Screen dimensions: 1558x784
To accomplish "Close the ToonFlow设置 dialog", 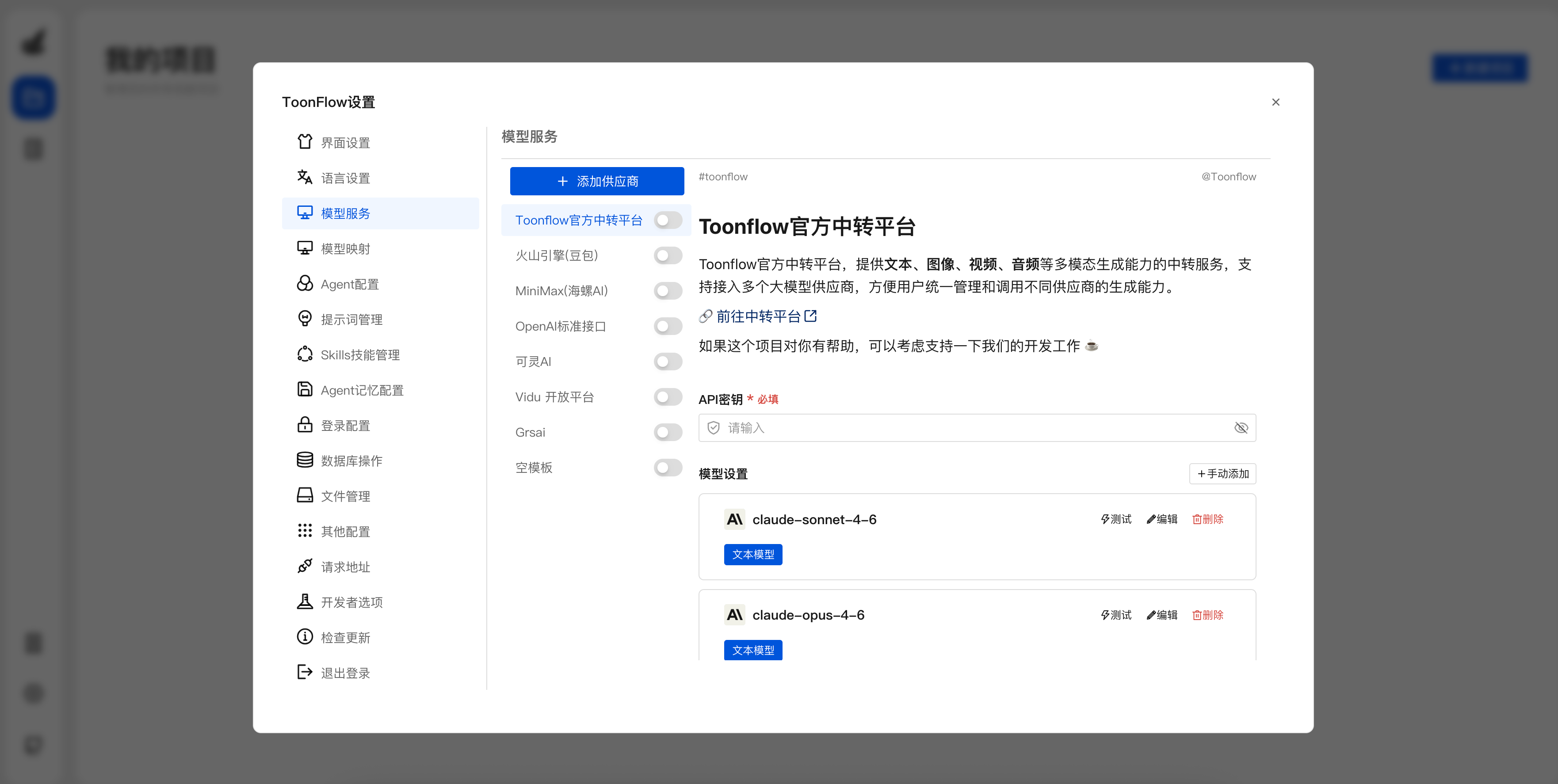I will coord(1275,102).
